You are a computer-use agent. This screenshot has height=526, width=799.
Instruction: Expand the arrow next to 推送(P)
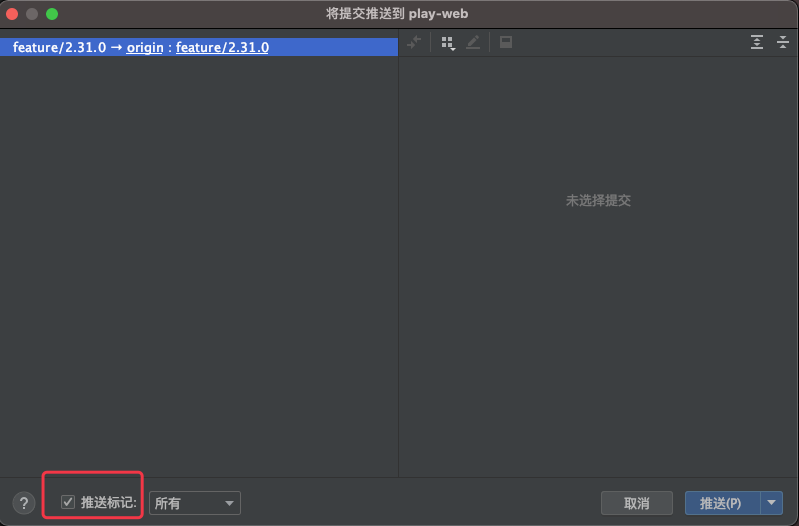(773, 503)
